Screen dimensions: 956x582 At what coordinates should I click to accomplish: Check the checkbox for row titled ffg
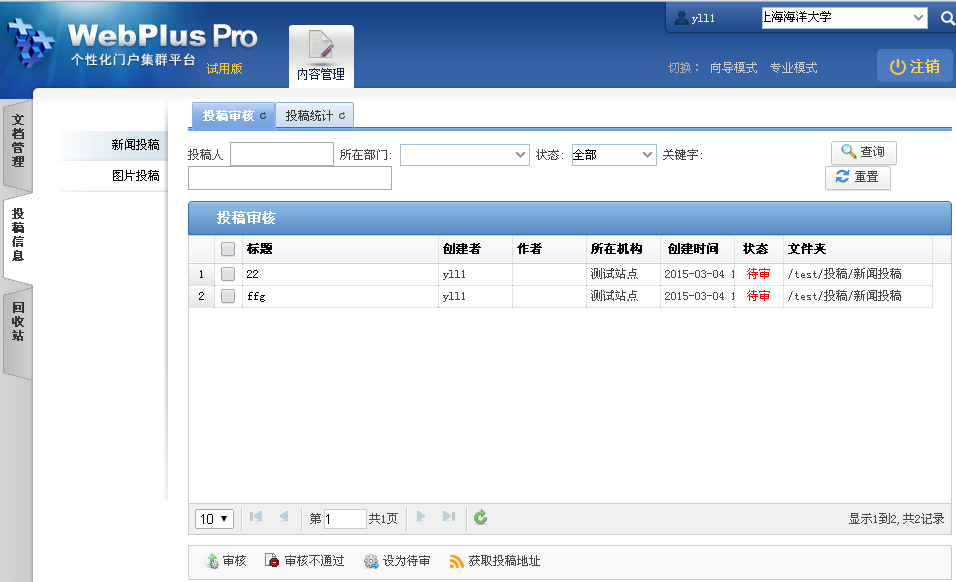[228, 296]
